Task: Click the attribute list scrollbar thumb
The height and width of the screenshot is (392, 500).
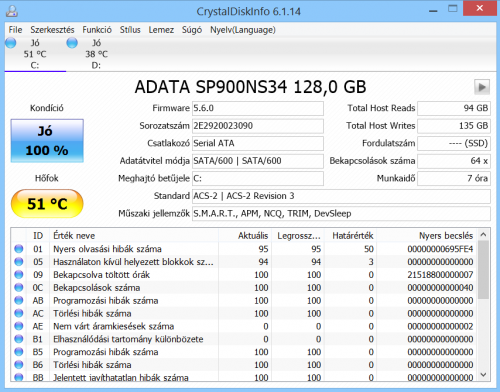Action: click(483, 270)
